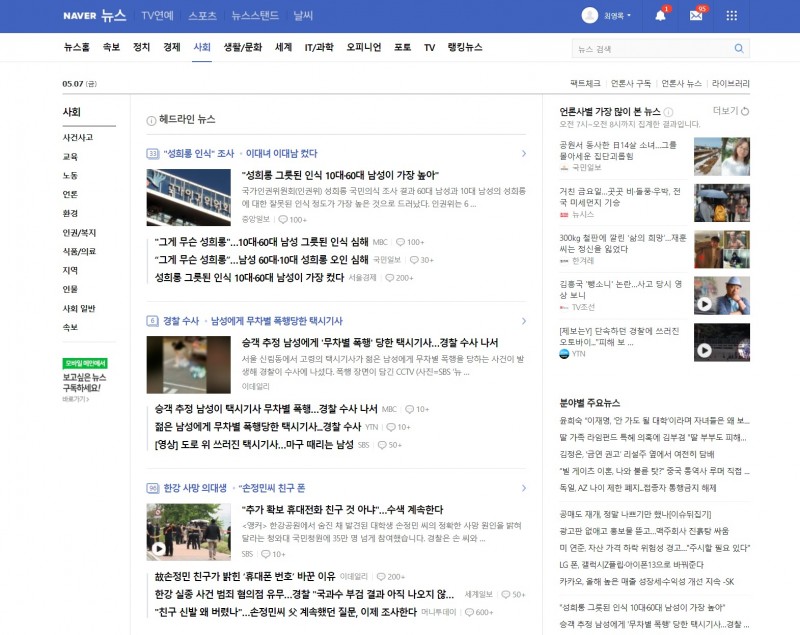
Task: Open the mail envelope icon
Action: pyautogui.click(x=696, y=15)
